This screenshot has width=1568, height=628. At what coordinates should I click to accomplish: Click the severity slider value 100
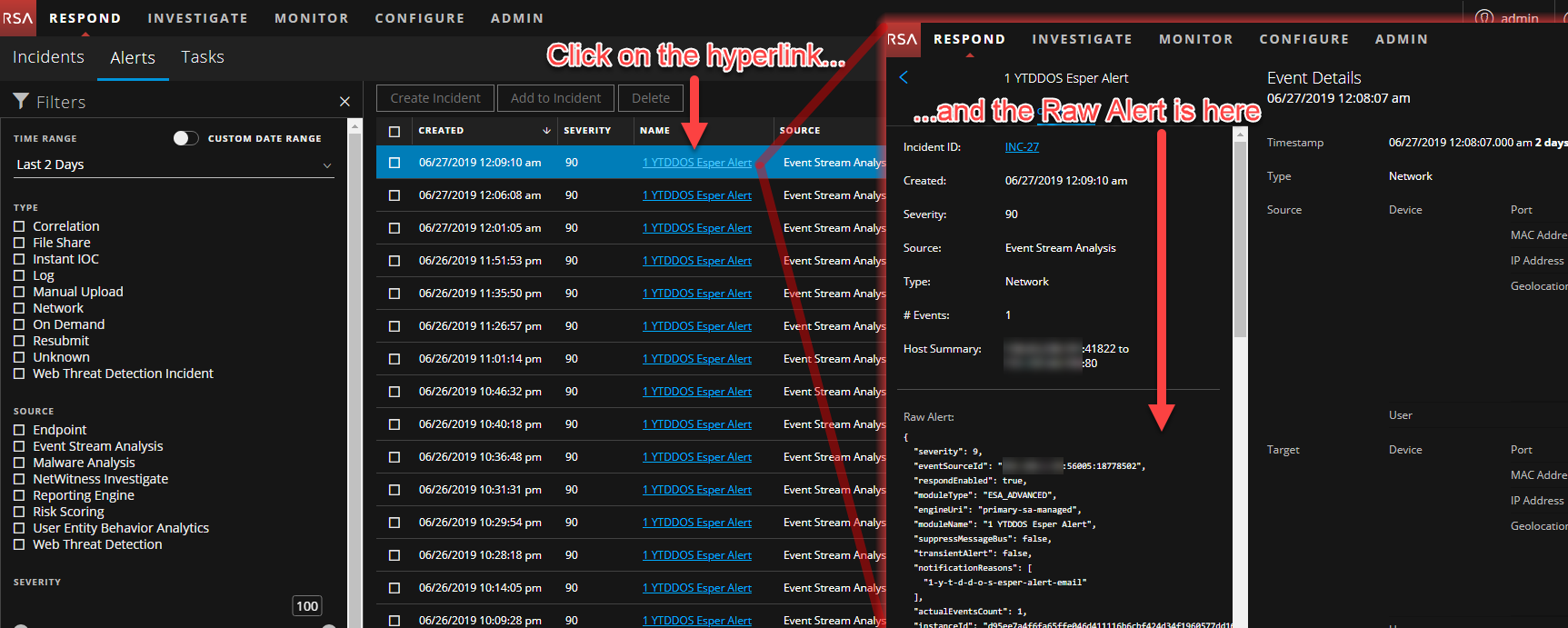point(307,606)
